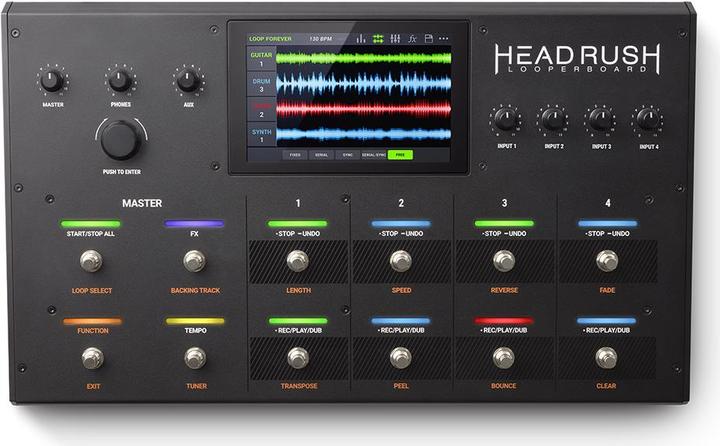Select the green tracks view icon
This screenshot has height=446, width=720.
pos(378,39)
